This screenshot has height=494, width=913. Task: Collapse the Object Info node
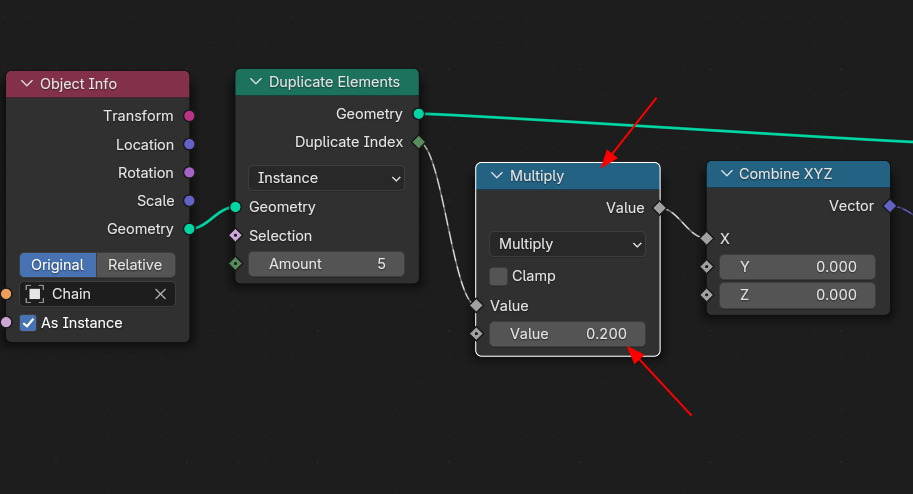[27, 83]
